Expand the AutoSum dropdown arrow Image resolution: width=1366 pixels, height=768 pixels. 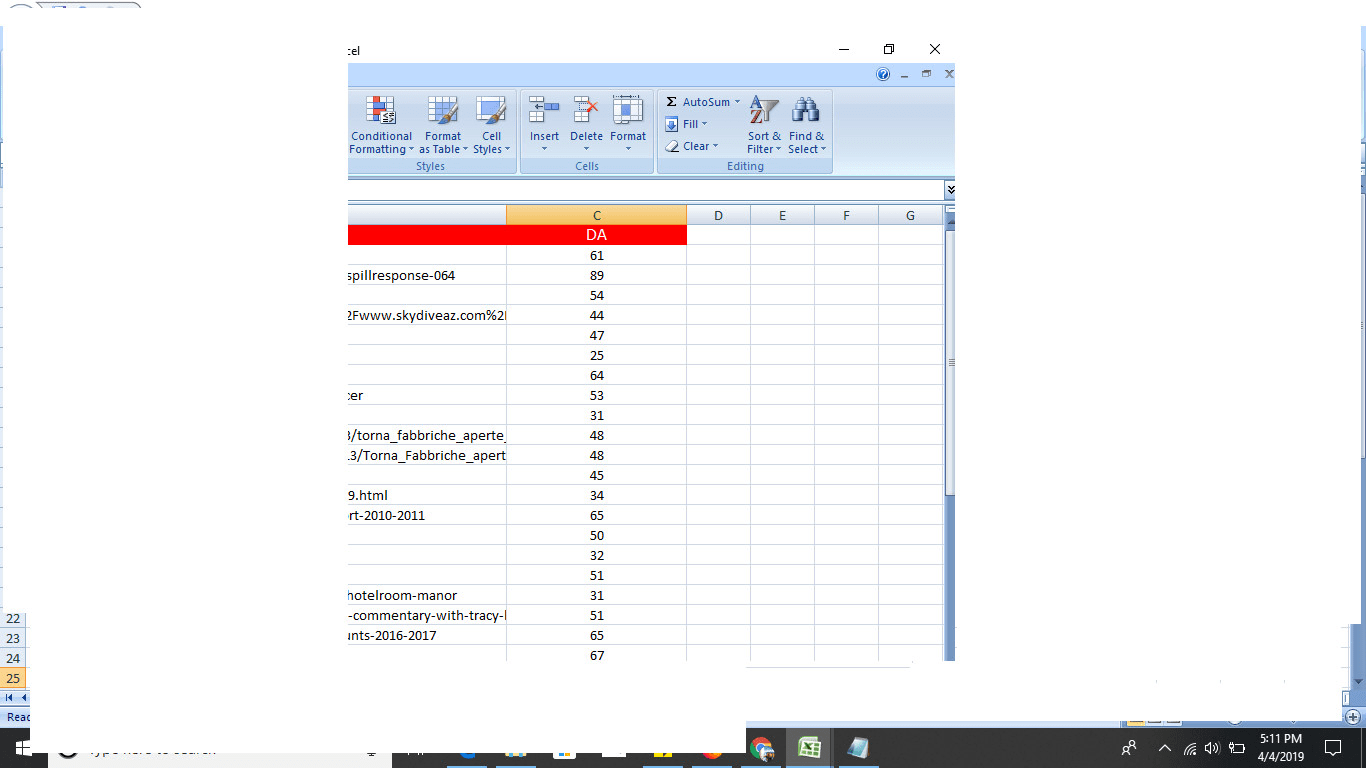[x=738, y=102]
